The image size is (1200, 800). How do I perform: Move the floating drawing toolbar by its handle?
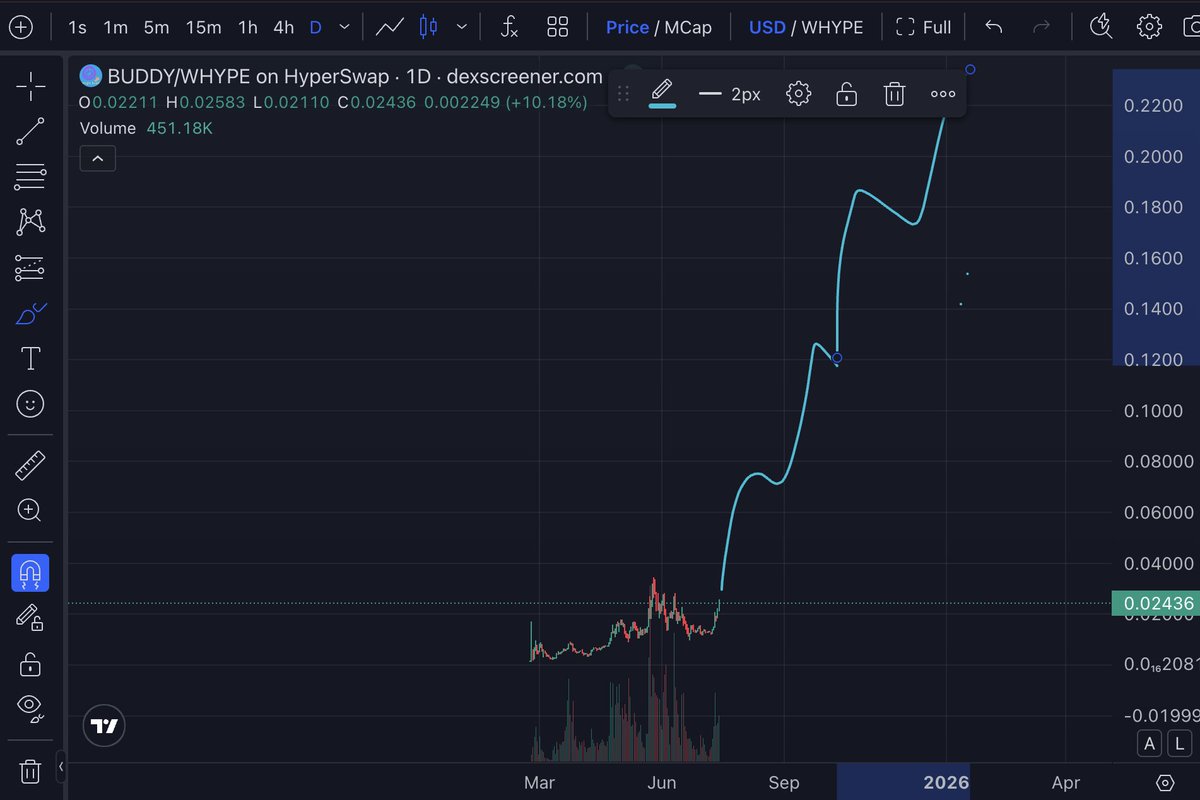point(623,94)
